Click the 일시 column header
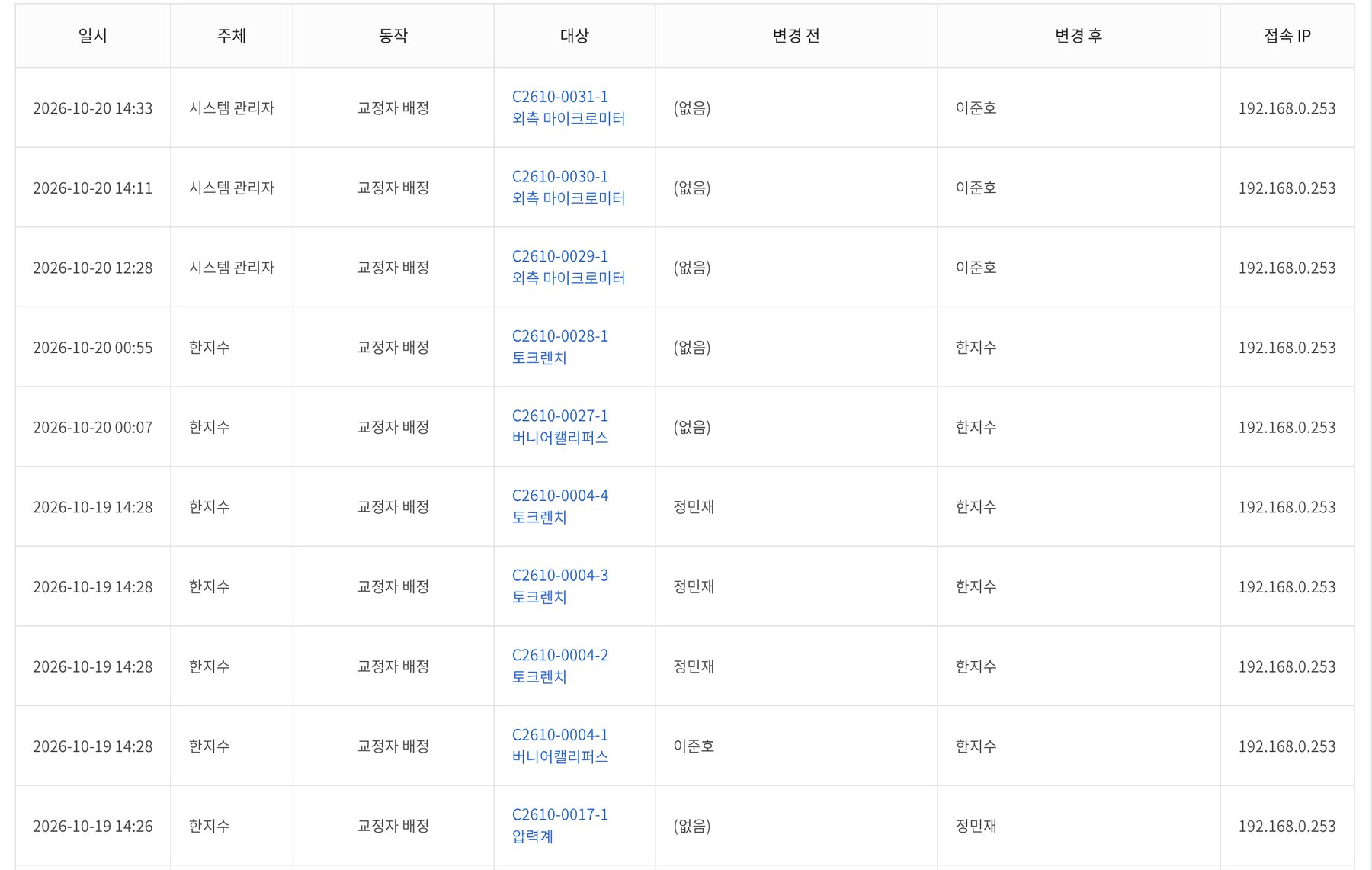The image size is (1372, 870). tap(93, 36)
